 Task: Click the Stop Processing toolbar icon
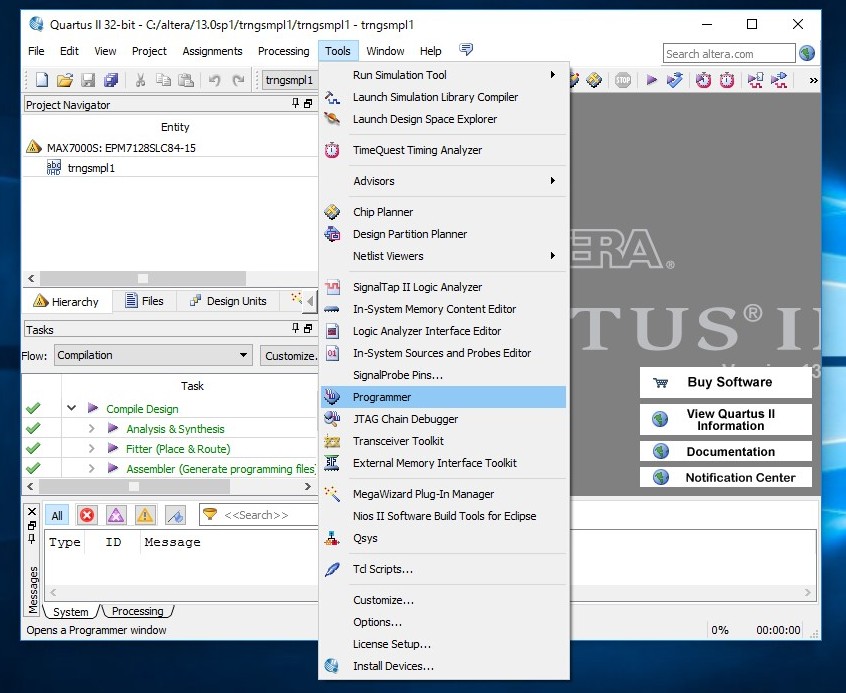pyautogui.click(x=623, y=80)
